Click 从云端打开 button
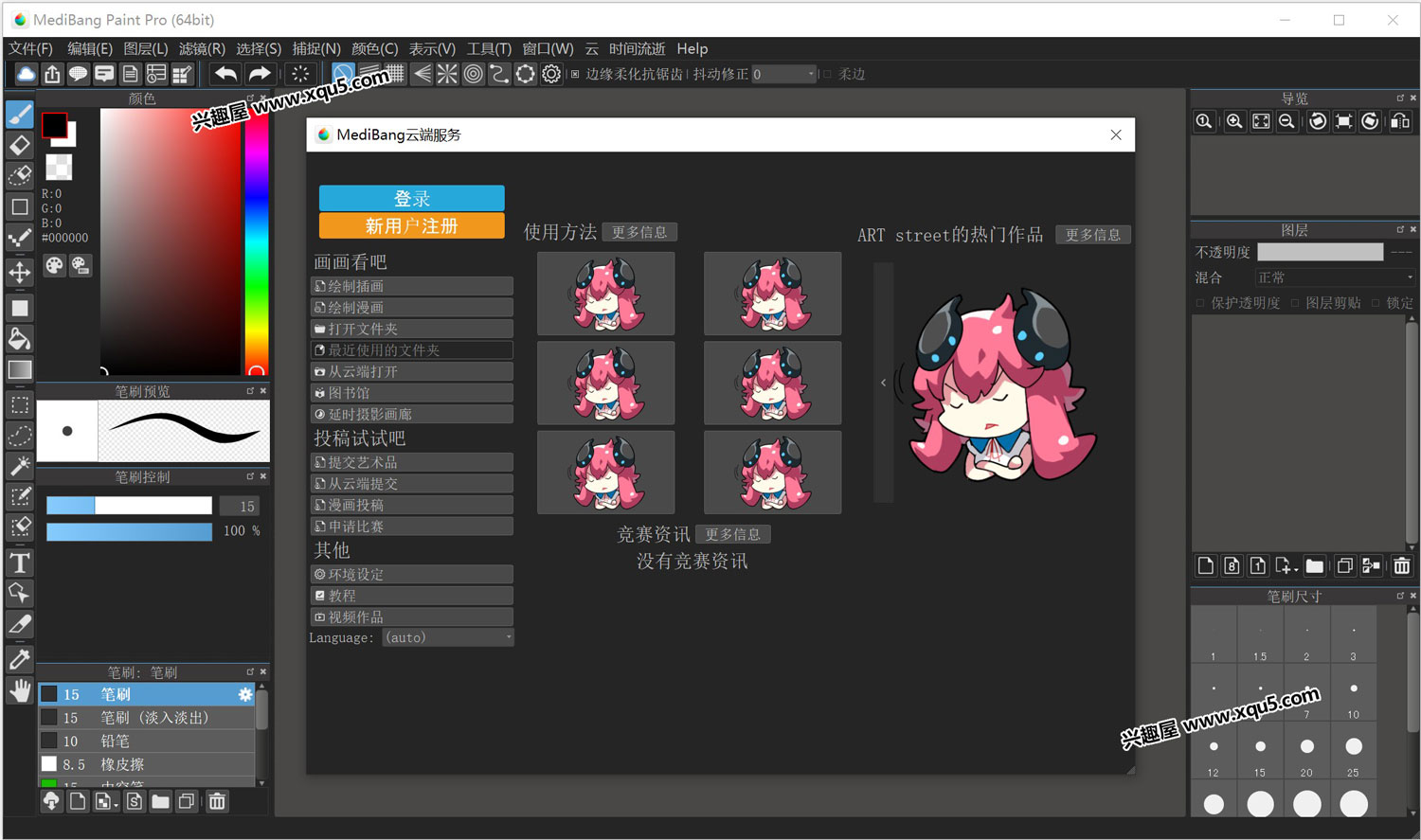Screen dimensions: 1421x840 coord(412,371)
